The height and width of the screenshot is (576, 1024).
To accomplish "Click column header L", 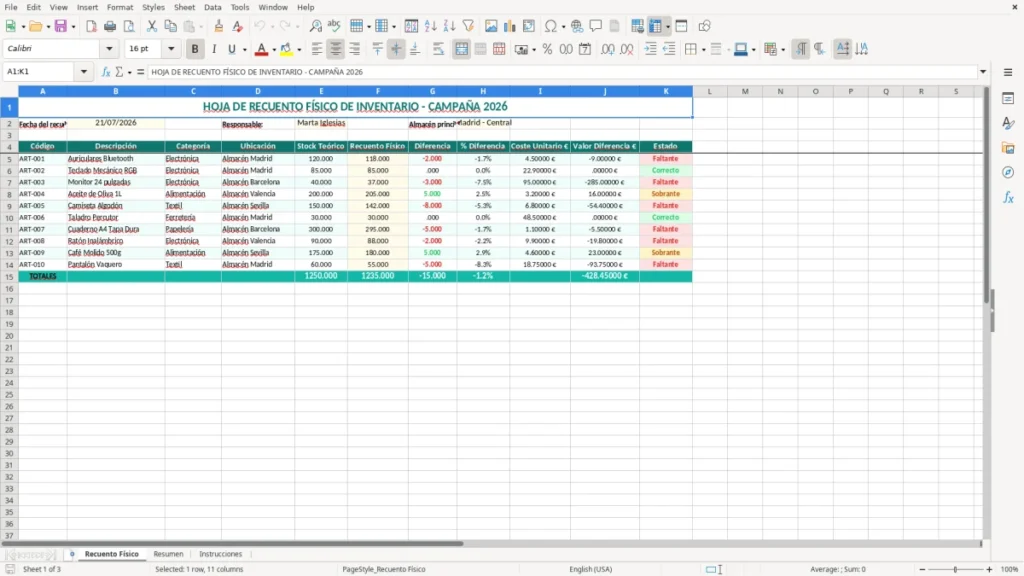I will coord(710,91).
